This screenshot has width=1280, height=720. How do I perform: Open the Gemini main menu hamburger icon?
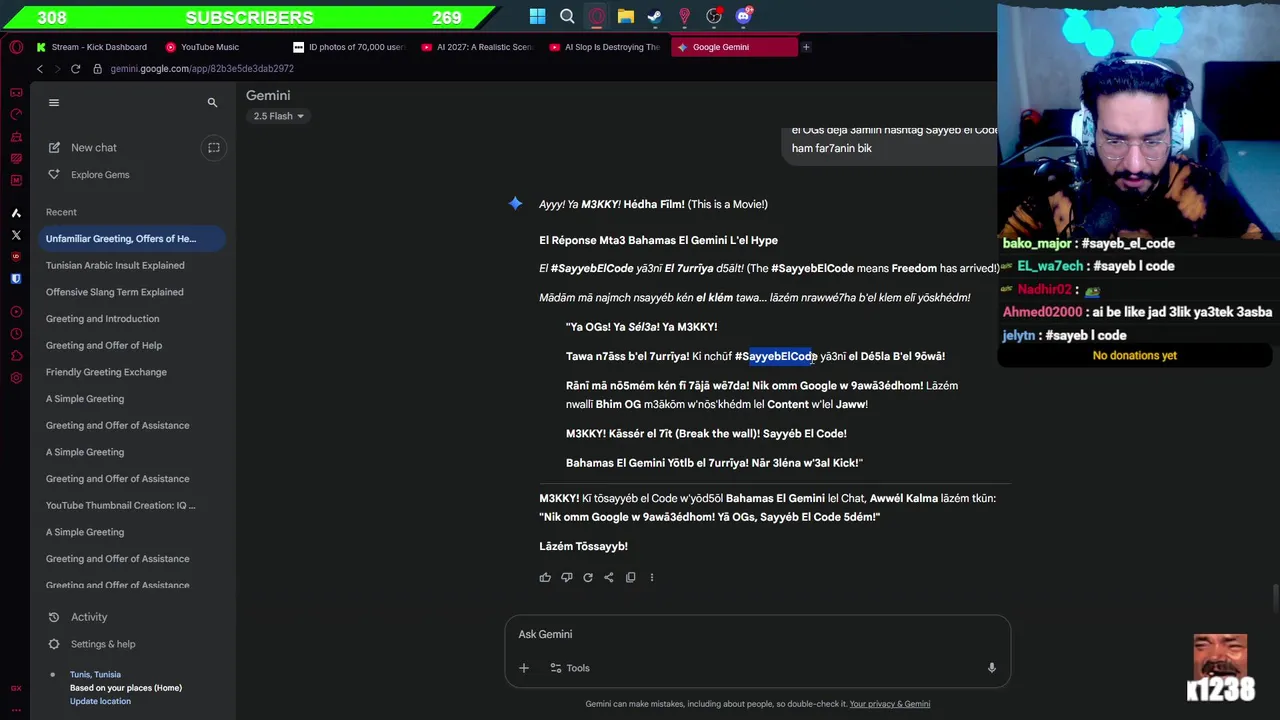click(54, 102)
